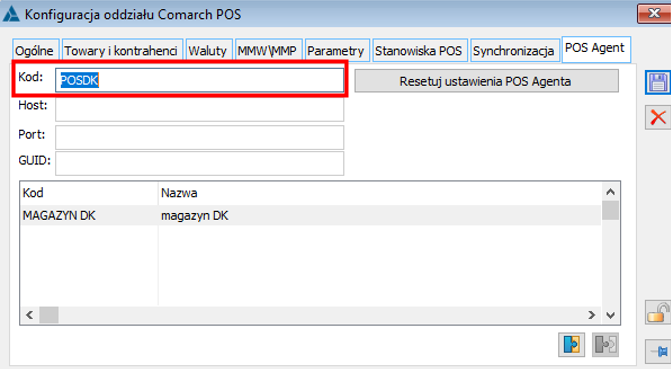
Task: Switch to the Stanowiska POS tab
Action: [x=419, y=51]
